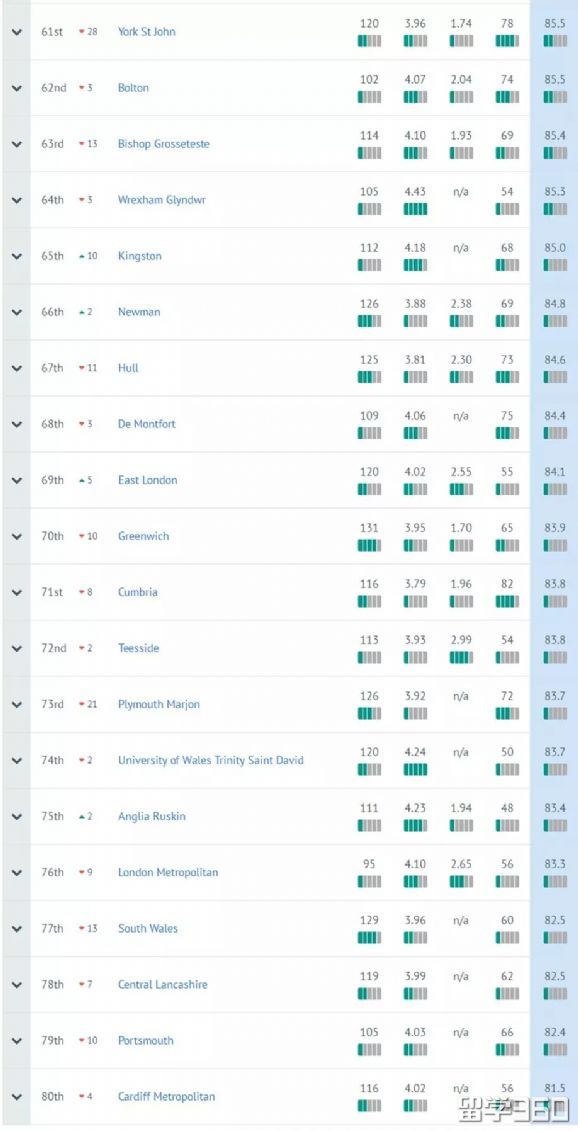Viewport: 578px width, 1131px height.
Task: Open the York St John link
Action: coord(147,31)
